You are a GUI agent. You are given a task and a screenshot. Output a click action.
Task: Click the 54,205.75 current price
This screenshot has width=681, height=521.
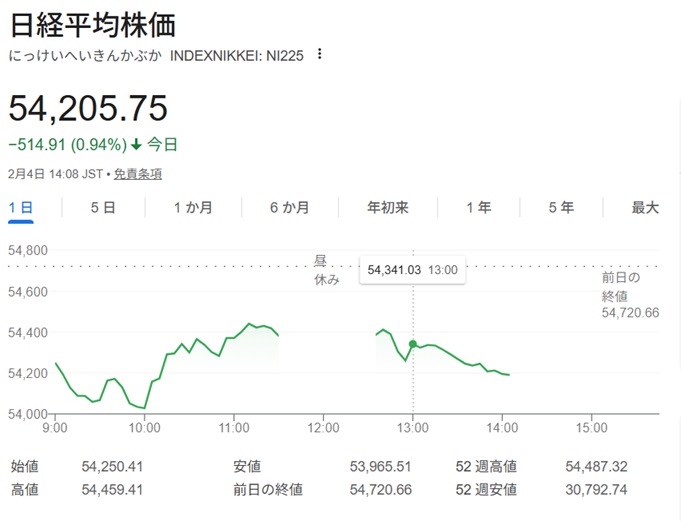(88, 108)
